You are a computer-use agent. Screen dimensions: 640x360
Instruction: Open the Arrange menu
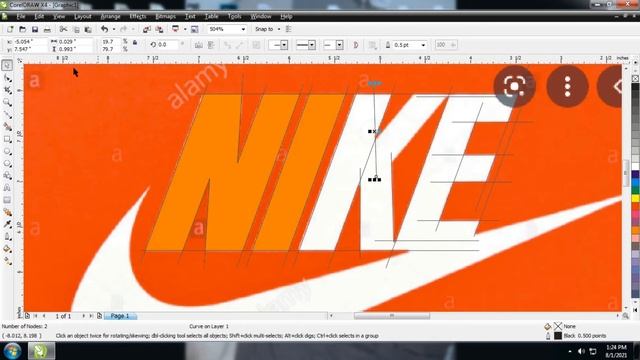coord(110,16)
